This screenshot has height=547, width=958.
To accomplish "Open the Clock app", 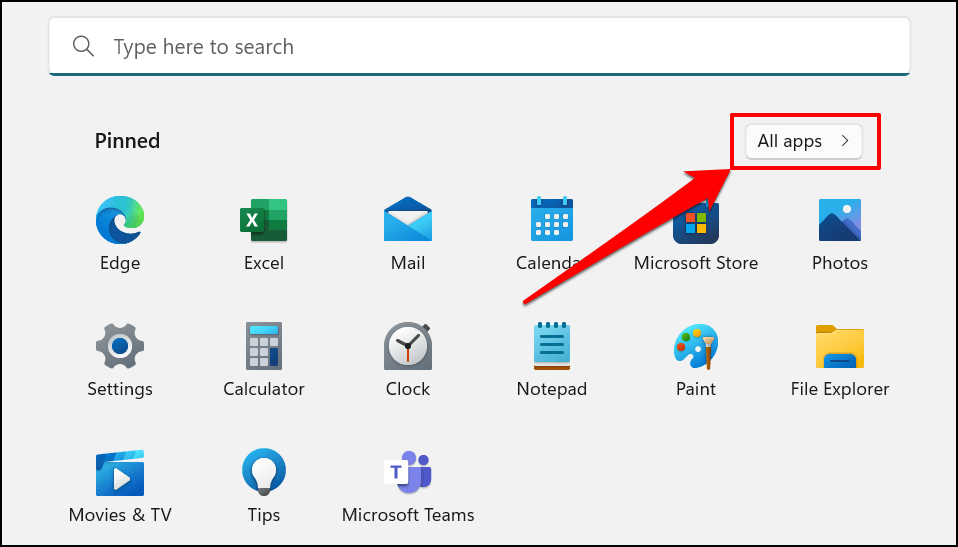I will point(408,347).
